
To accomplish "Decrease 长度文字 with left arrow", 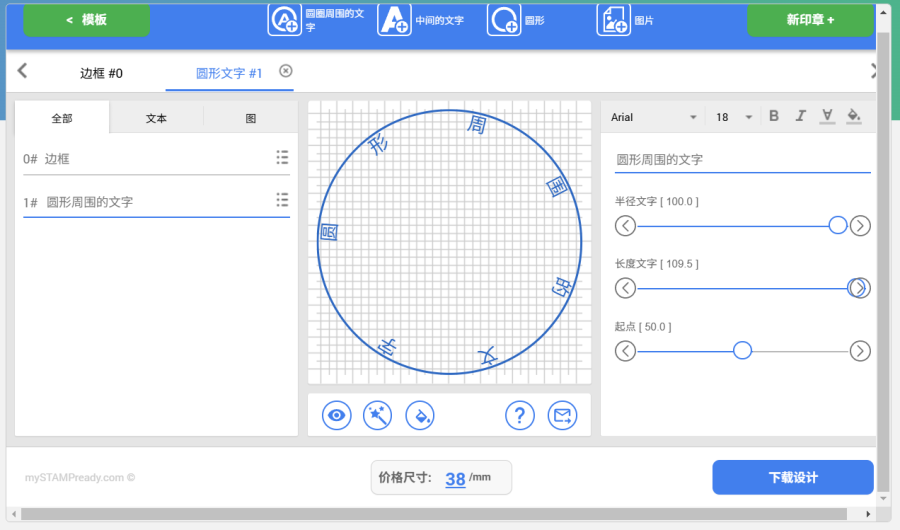I will point(625,288).
